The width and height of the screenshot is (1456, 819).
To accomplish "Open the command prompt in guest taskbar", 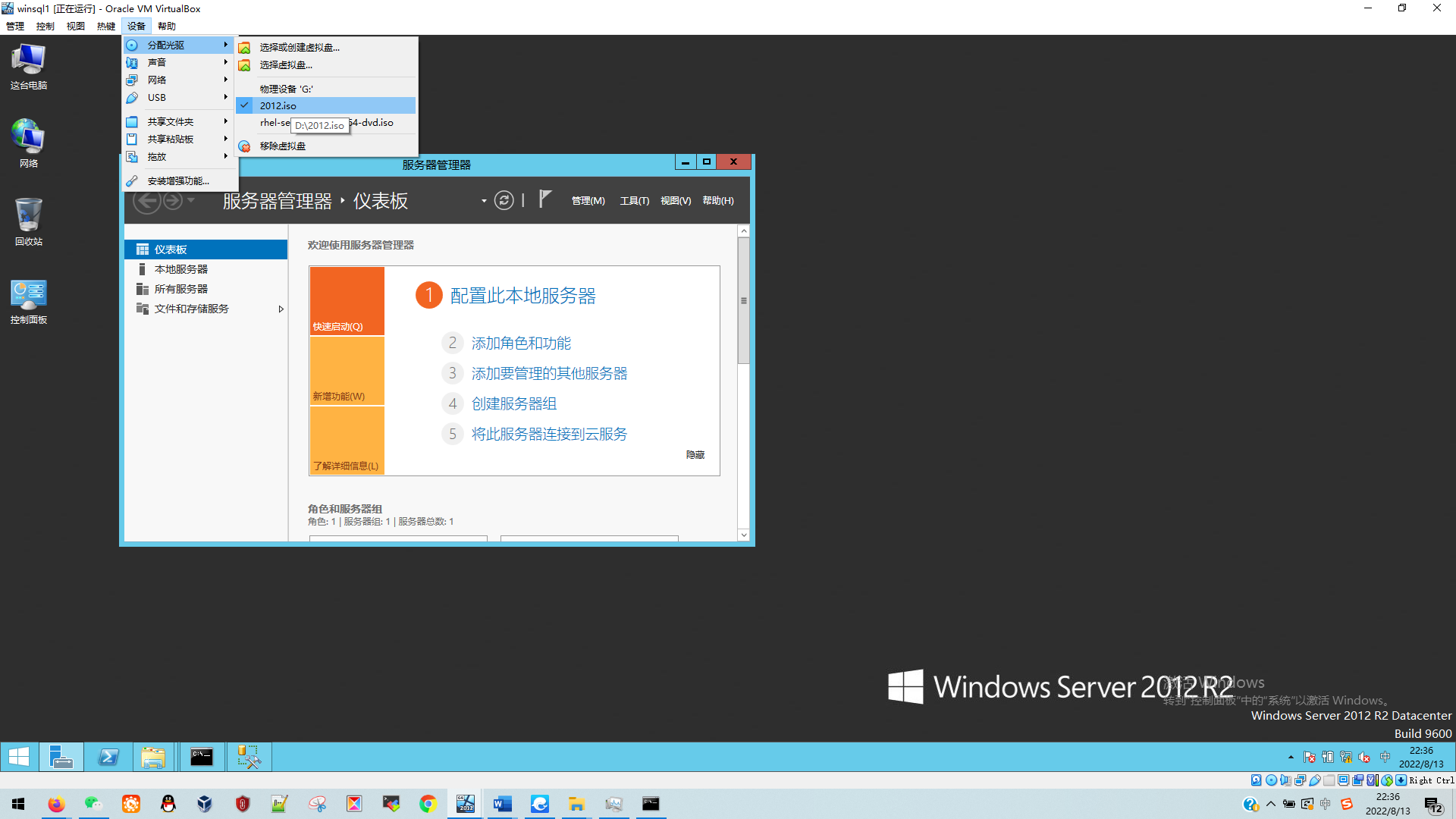I will 202,757.
